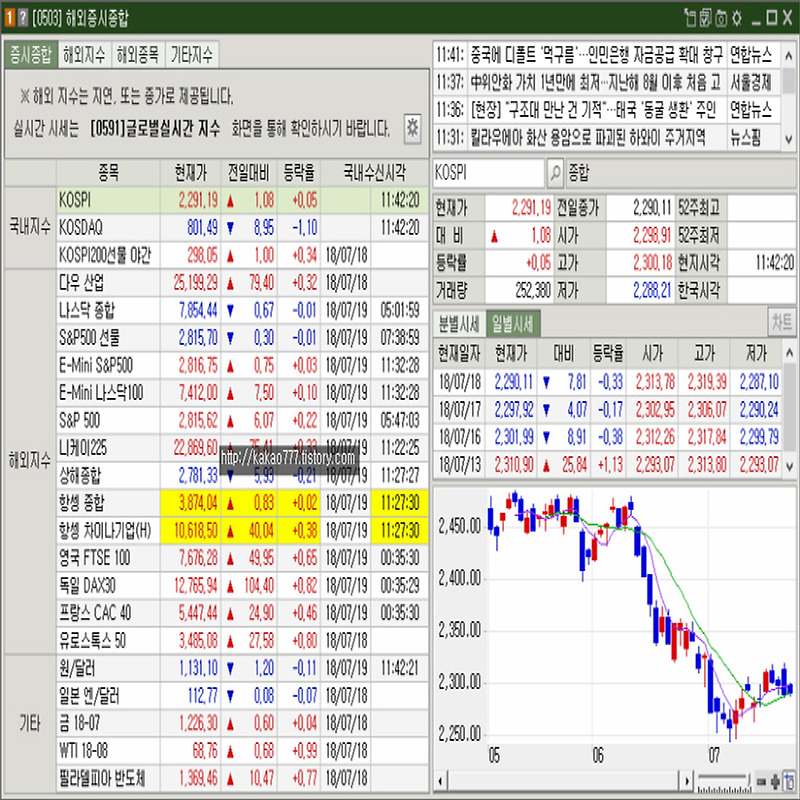Screen dimensions: 800x800
Task: Switch to the 분별시세 tab
Action: 458,323
